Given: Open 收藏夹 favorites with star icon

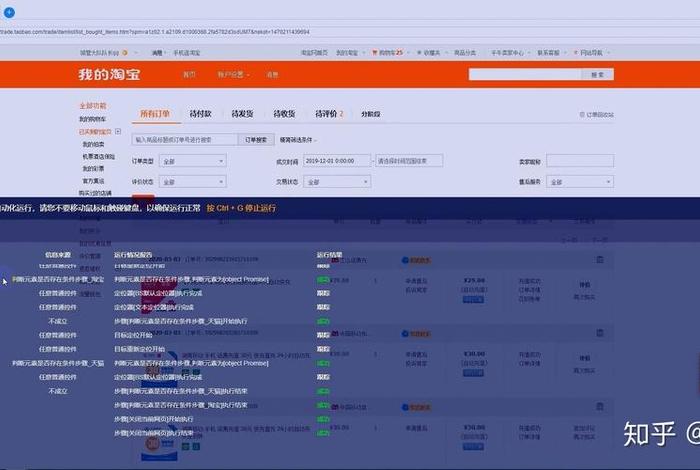Looking at the screenshot, I should tap(429, 53).
